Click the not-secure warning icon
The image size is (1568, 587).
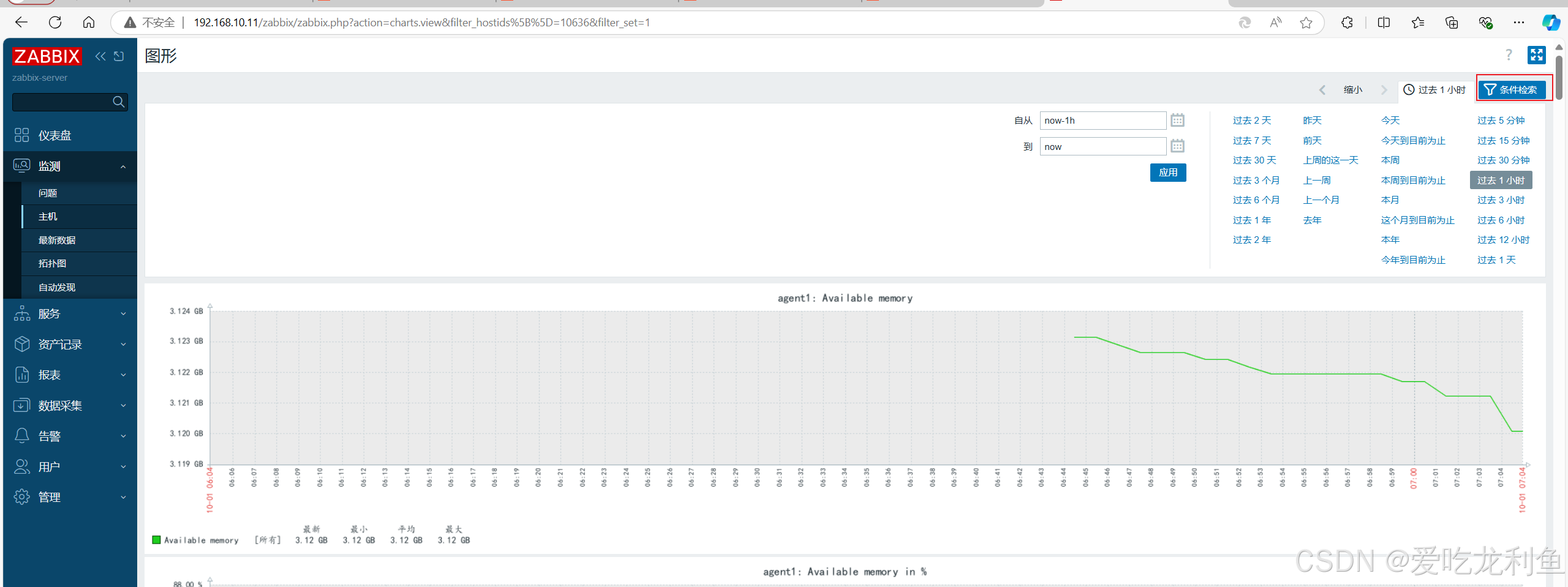(x=130, y=23)
